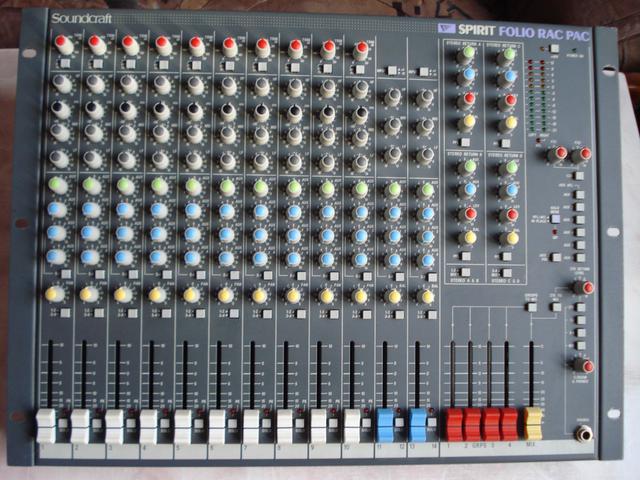Click the blue stereo fader 11/12

coord(385,424)
